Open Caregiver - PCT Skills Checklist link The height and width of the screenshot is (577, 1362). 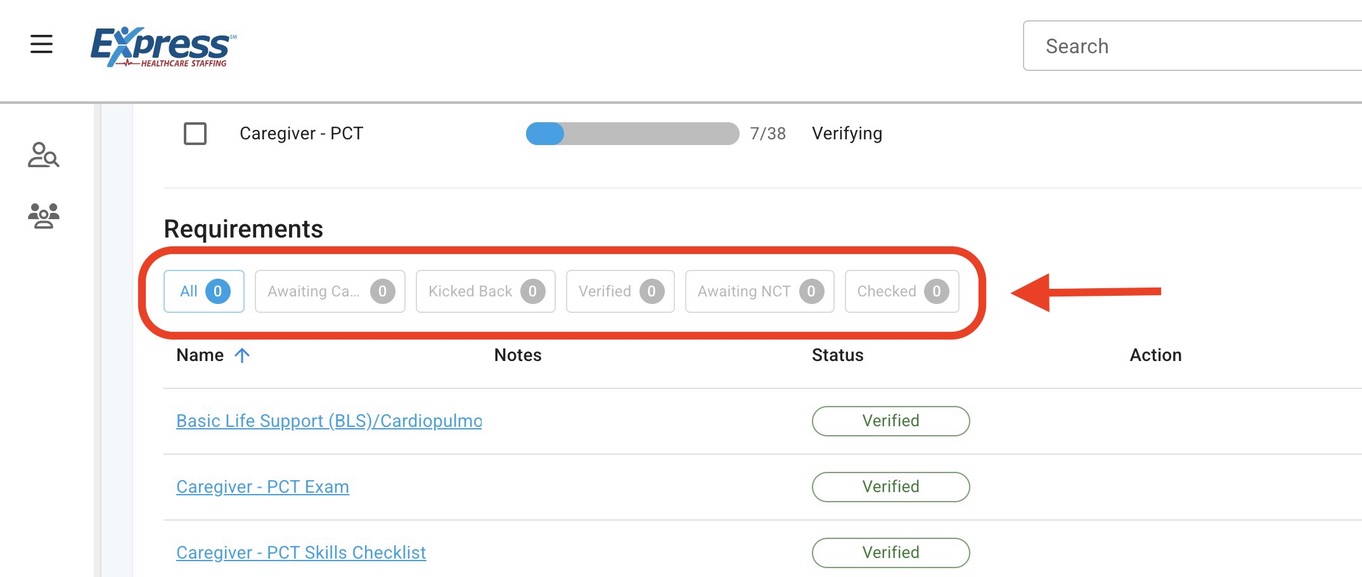tap(301, 553)
